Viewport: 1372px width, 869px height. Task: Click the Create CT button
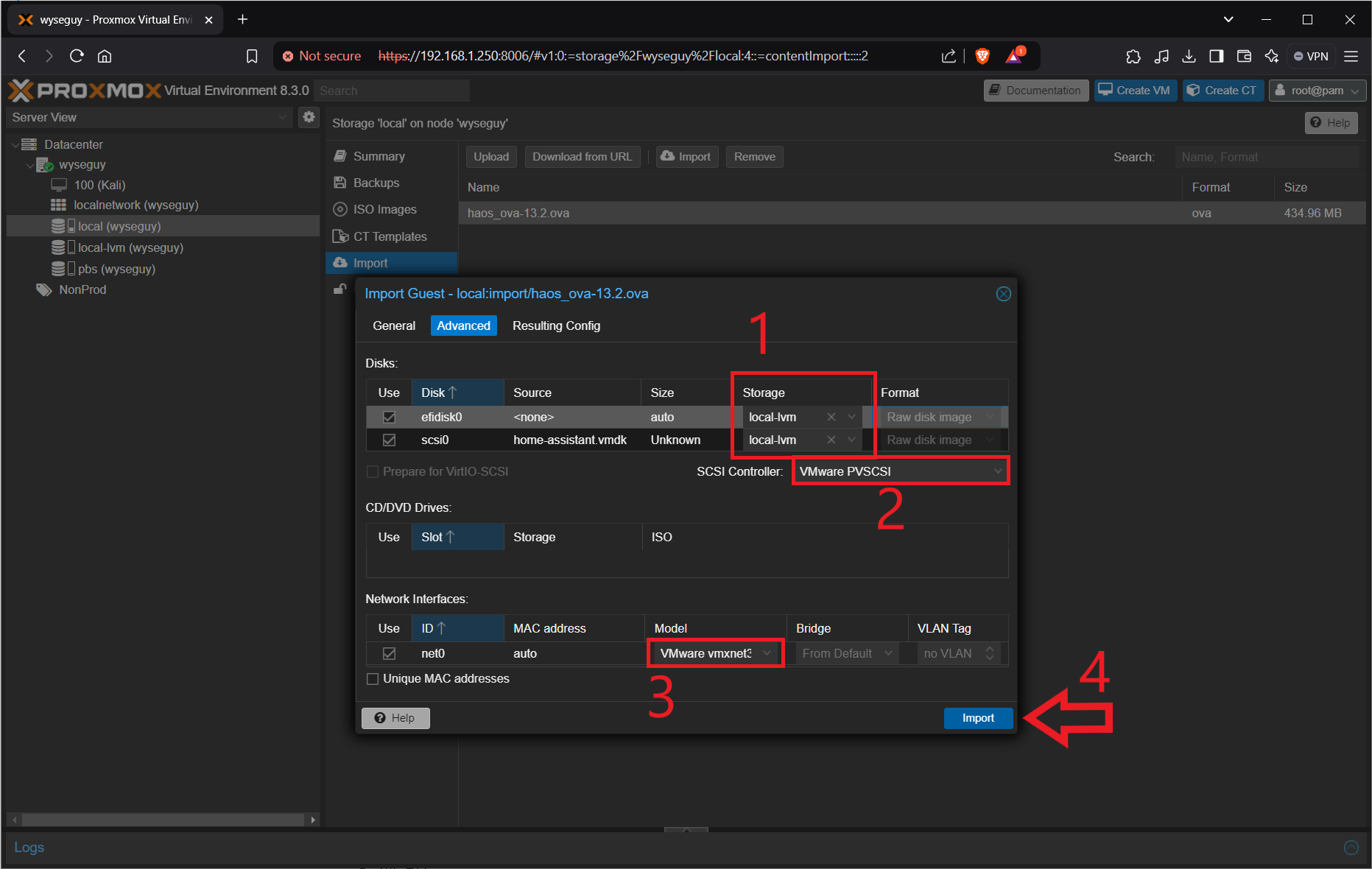[1223, 91]
